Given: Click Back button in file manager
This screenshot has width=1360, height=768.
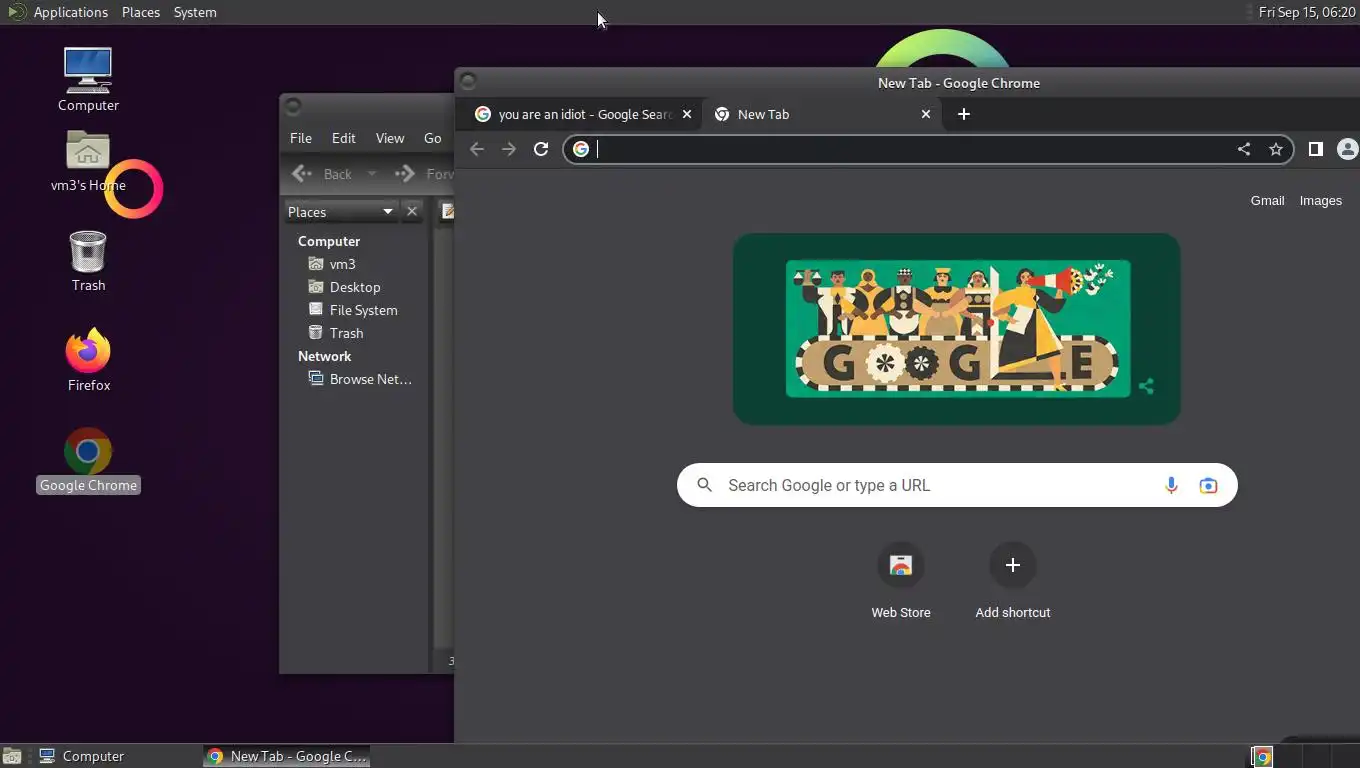Looking at the screenshot, I should (x=322, y=174).
